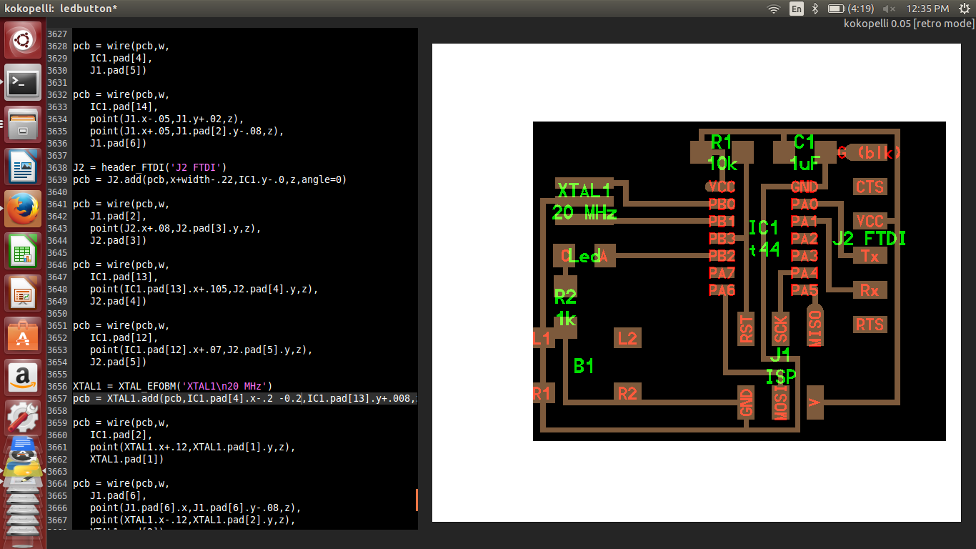Click the L2 pad of button B1
This screenshot has height=549, width=976.
(627, 338)
